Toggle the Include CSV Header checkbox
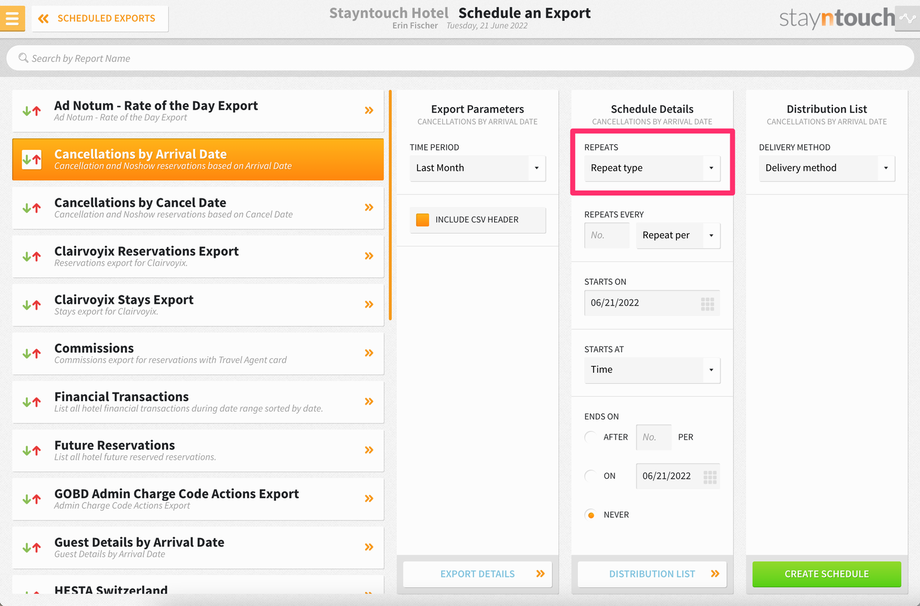 (422, 220)
